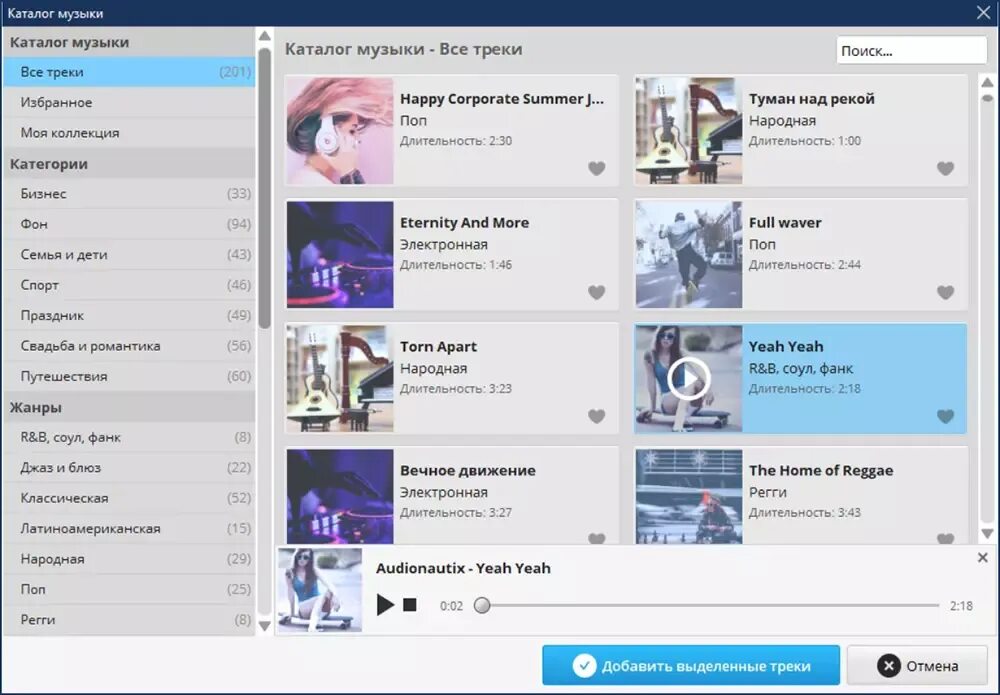The image size is (1000, 695).
Task: Select the Фон category
Action: (129, 224)
